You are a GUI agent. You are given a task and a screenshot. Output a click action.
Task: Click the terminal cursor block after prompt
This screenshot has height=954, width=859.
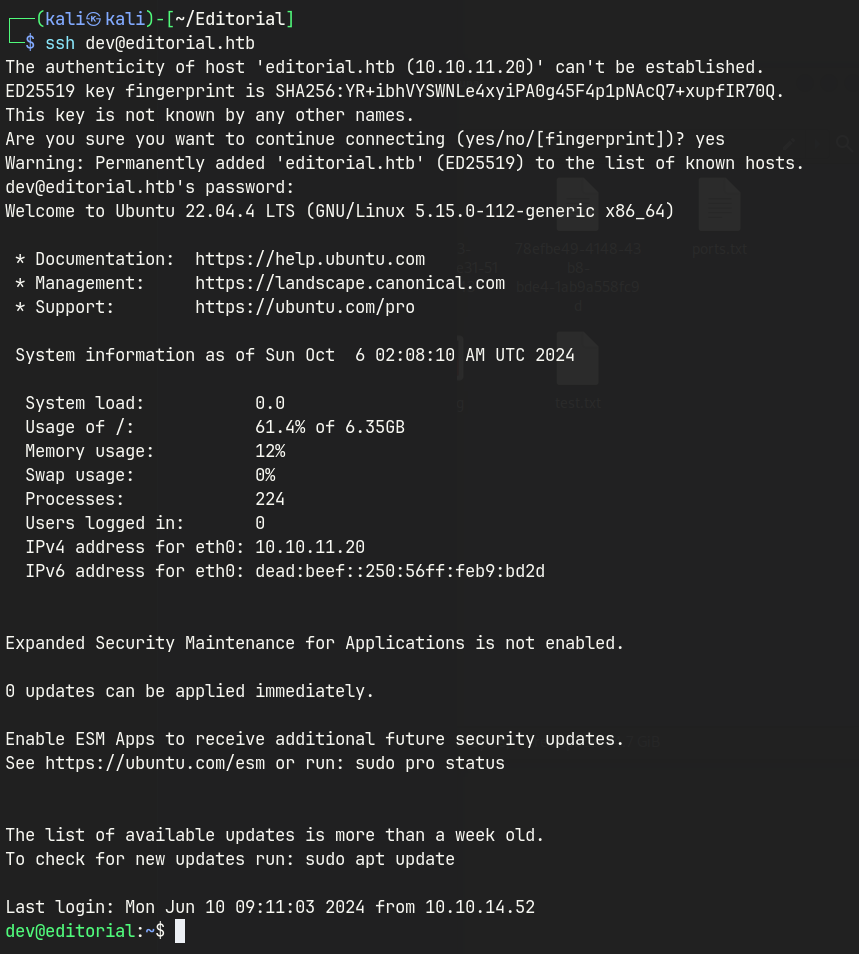click(x=180, y=931)
